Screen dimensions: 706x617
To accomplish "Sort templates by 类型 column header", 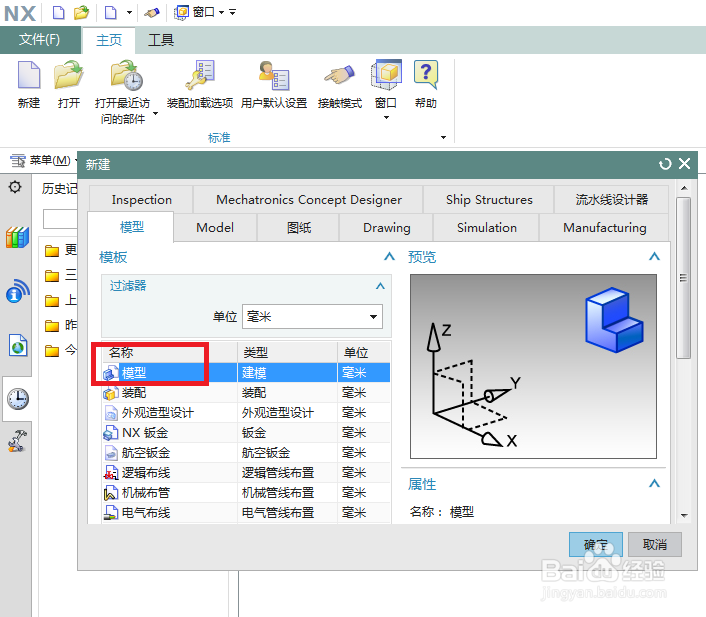I will [x=287, y=352].
